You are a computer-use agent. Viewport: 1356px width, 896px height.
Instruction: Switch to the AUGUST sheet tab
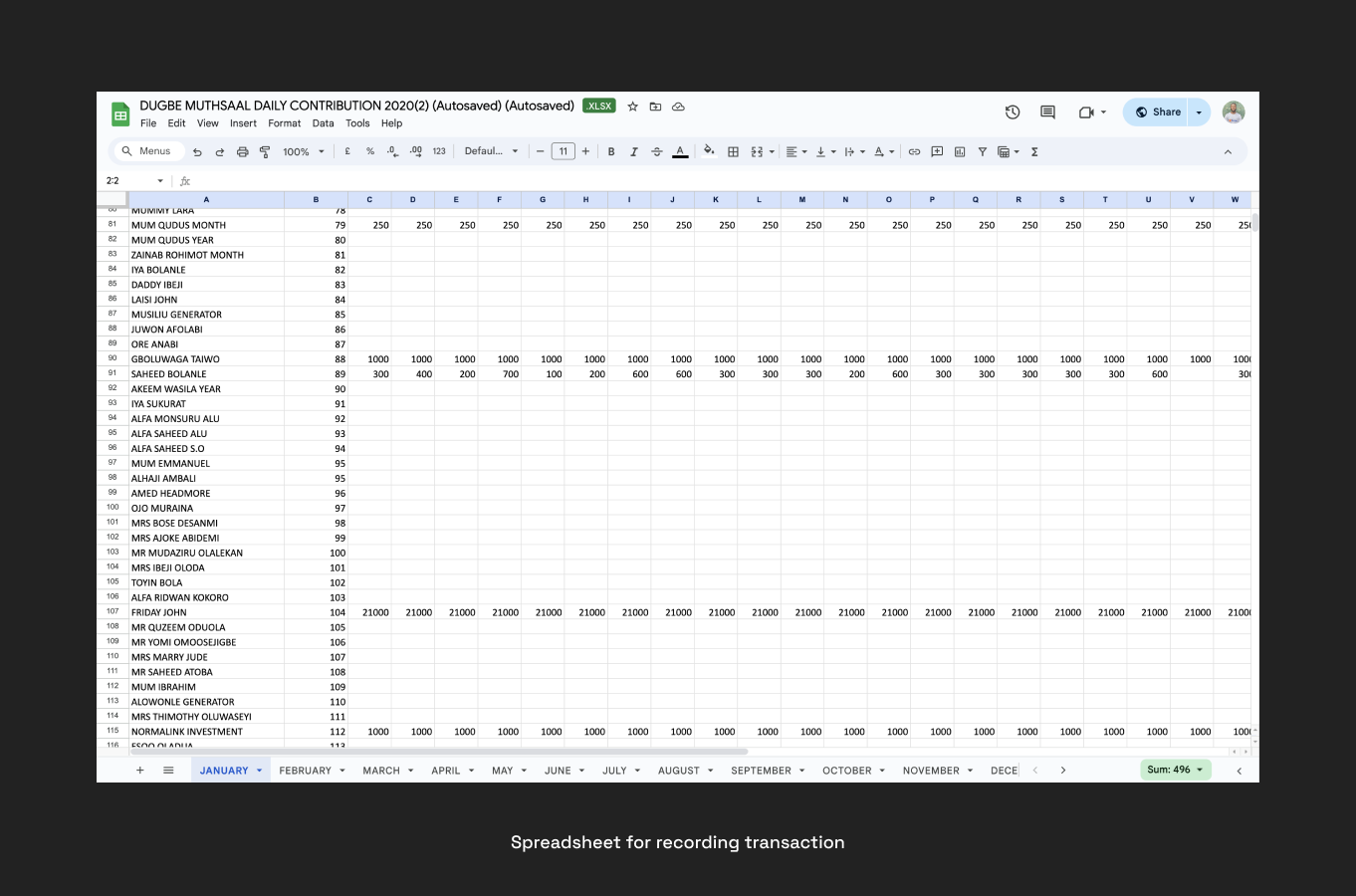point(686,771)
